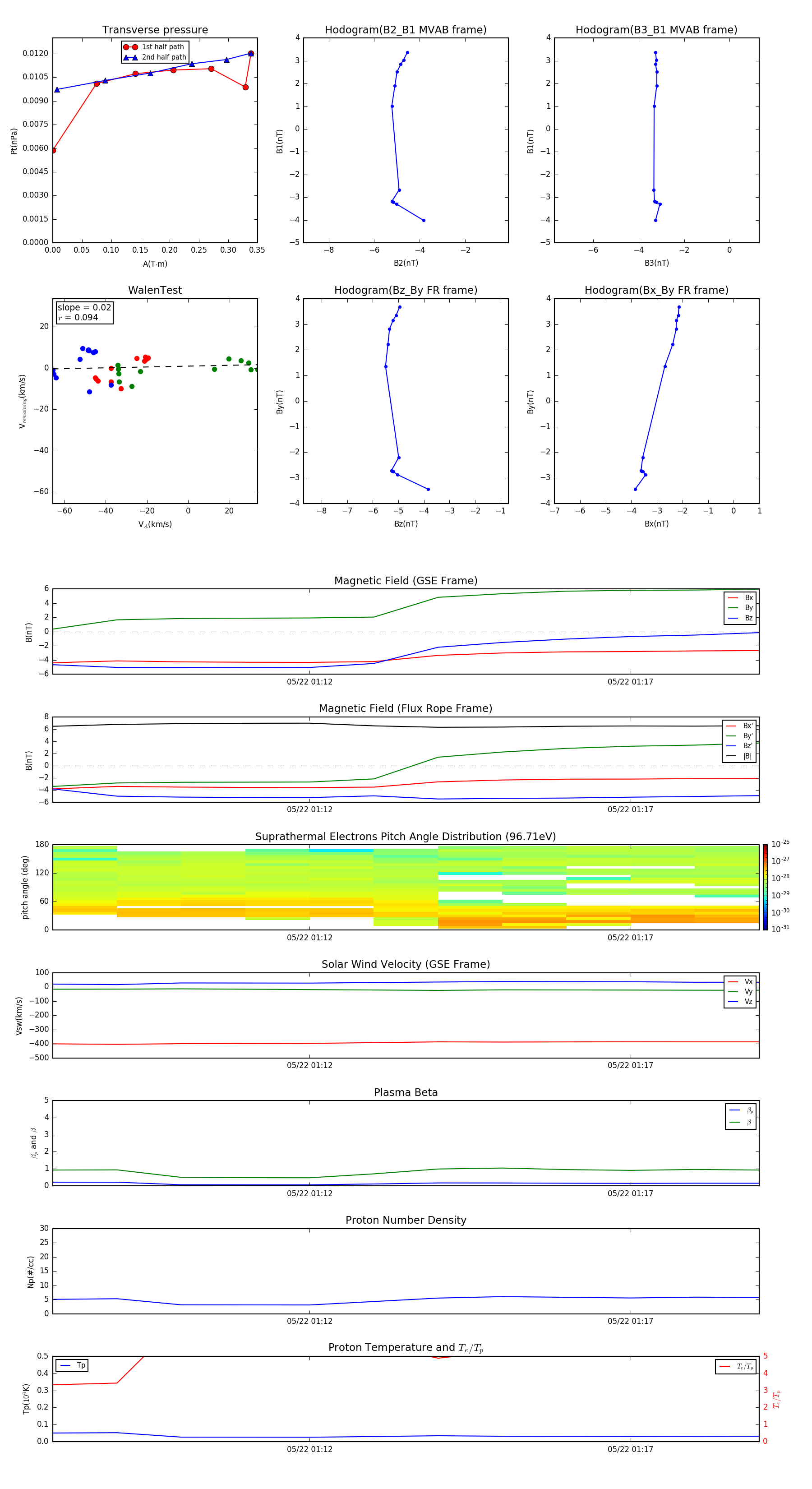Click the 'Proton Temperature and Te/Tp' title
This screenshot has height=1489, width=812.
point(406,1348)
